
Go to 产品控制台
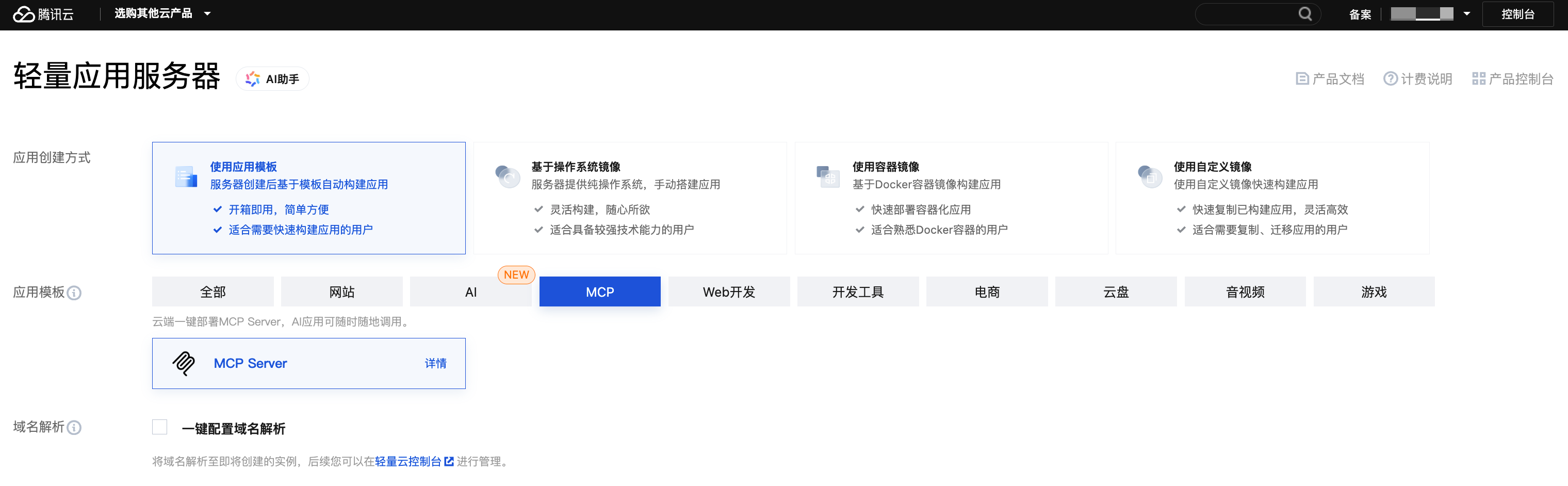pos(1513,79)
